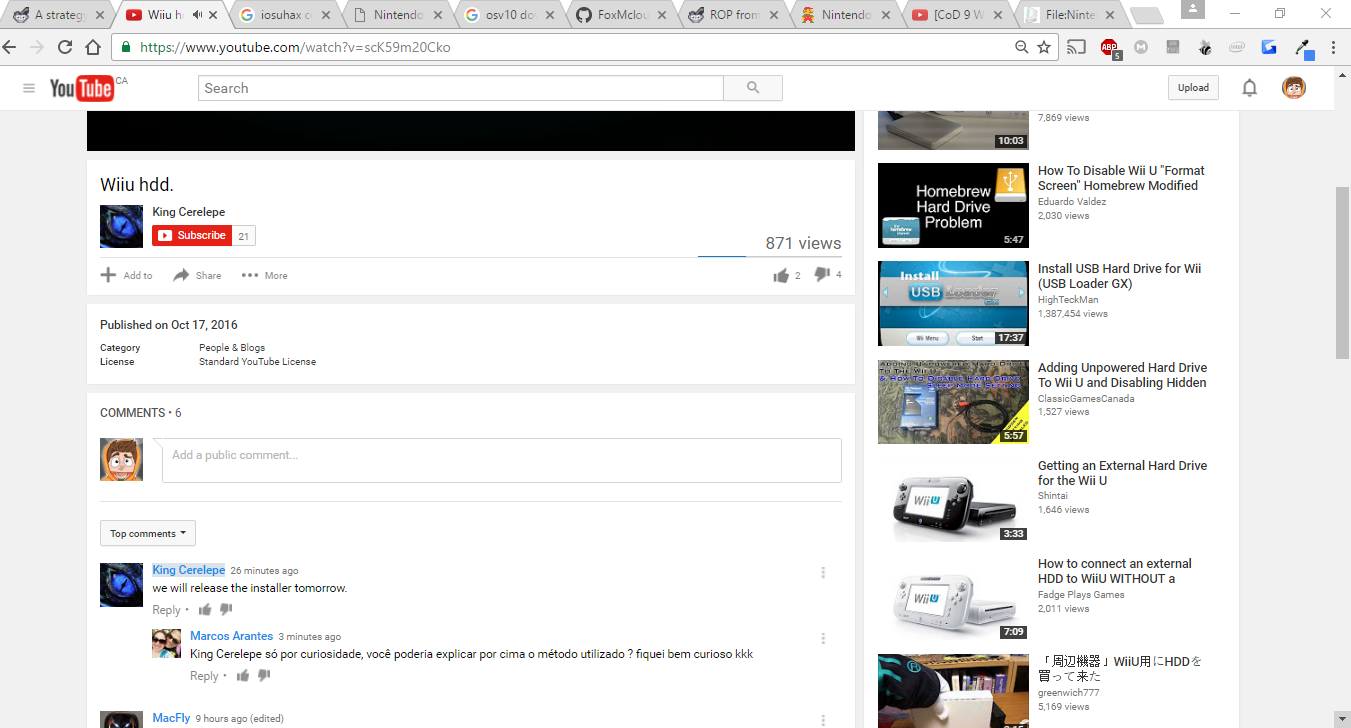Go to the browser home page icon
The height and width of the screenshot is (728, 1351).
[x=93, y=47]
